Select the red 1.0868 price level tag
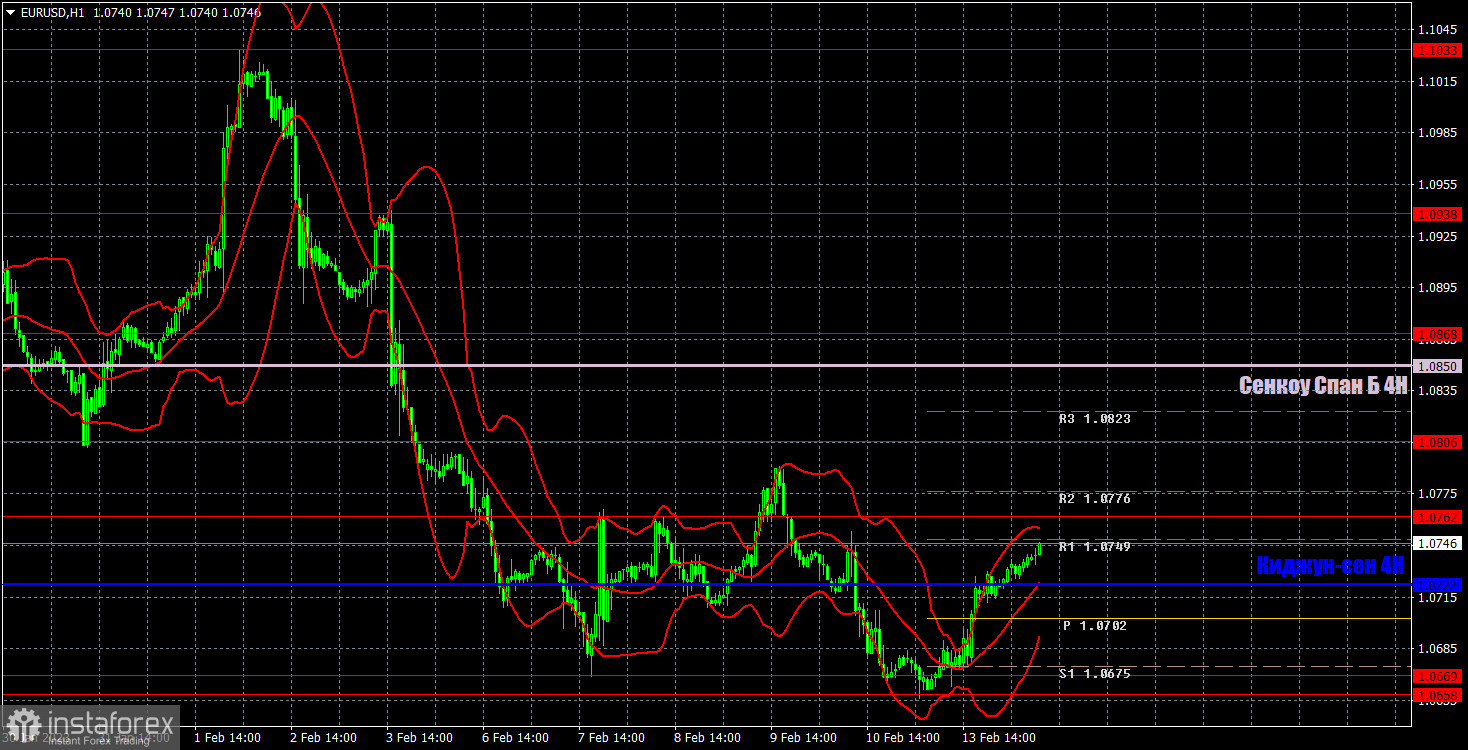The height and width of the screenshot is (750, 1468). click(1438, 334)
